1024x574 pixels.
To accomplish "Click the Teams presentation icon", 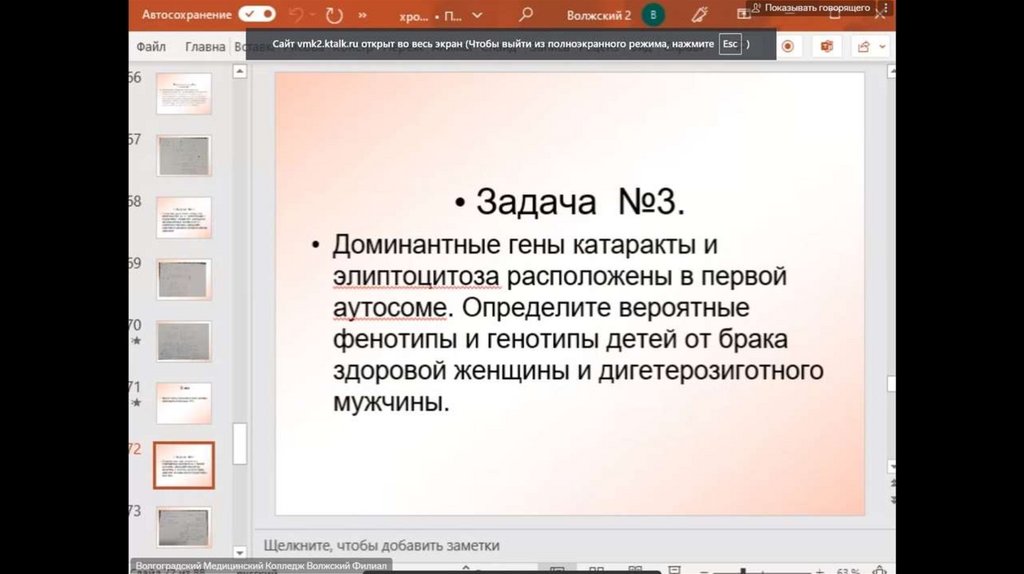I will coord(826,46).
